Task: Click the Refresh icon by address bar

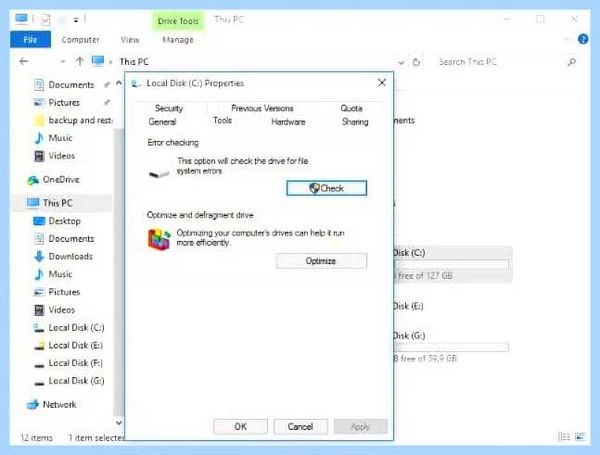Action: [416, 62]
